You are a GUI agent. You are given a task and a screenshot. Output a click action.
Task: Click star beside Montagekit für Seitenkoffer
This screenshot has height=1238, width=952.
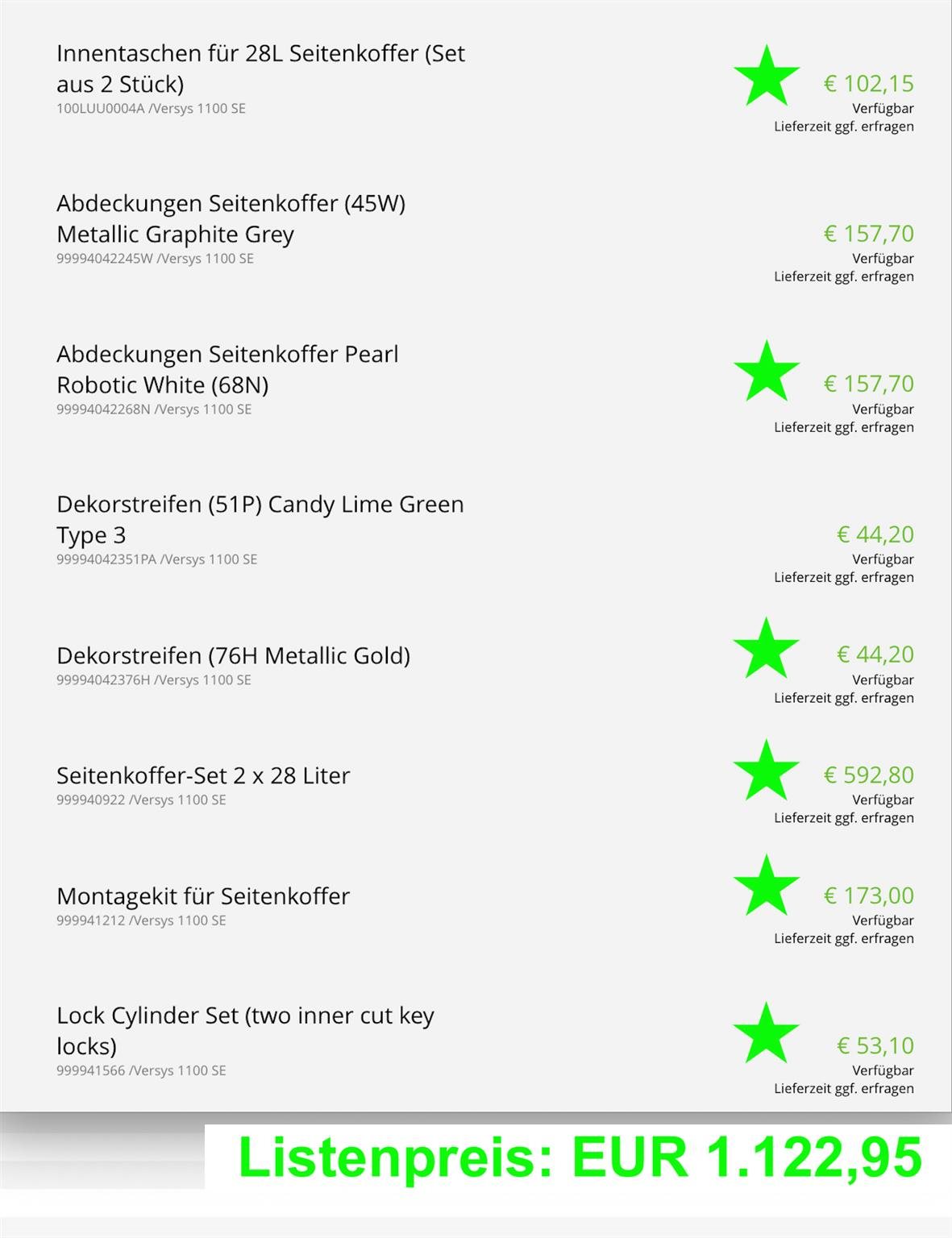766,886
